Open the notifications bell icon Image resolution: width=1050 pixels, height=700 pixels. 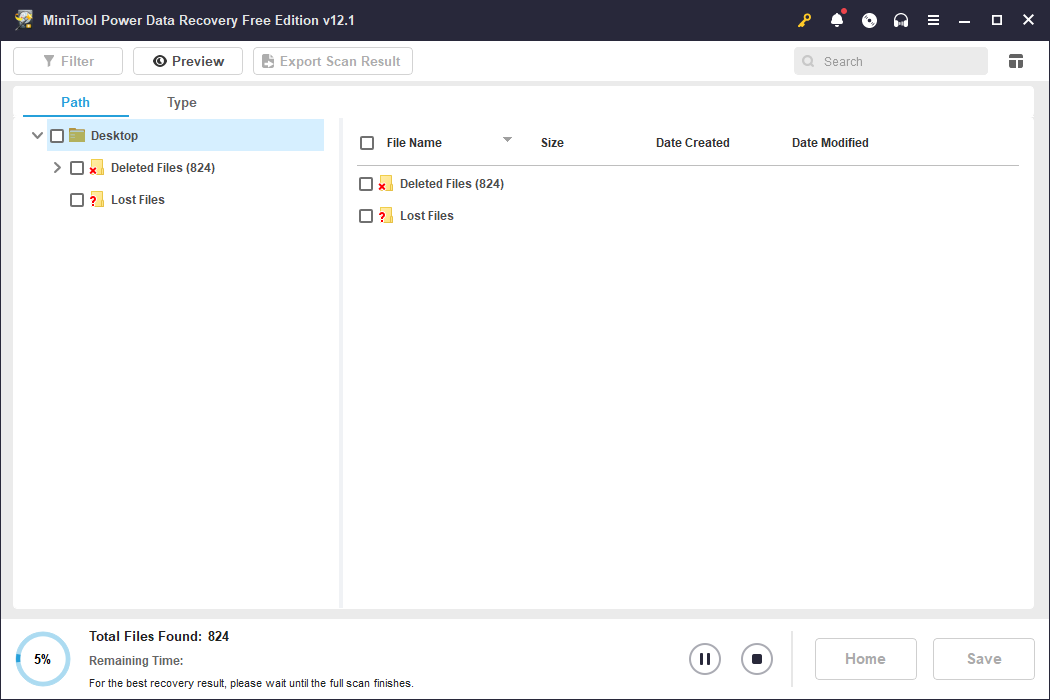coord(837,19)
